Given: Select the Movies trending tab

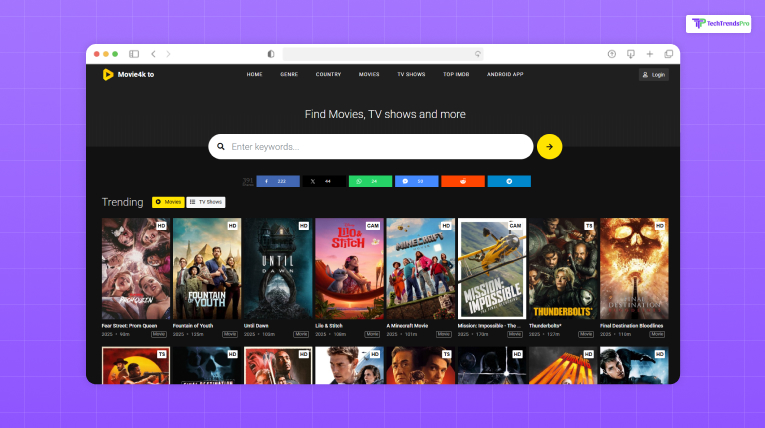Looking at the screenshot, I should click(x=168, y=202).
